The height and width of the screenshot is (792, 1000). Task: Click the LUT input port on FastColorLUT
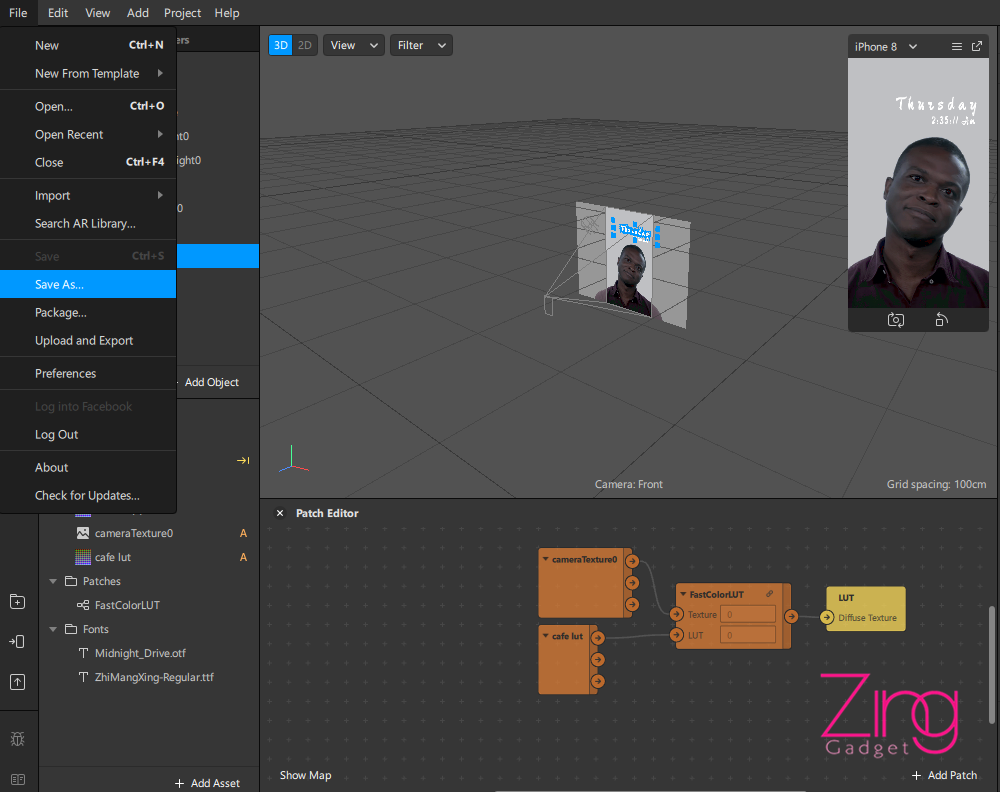(677, 635)
